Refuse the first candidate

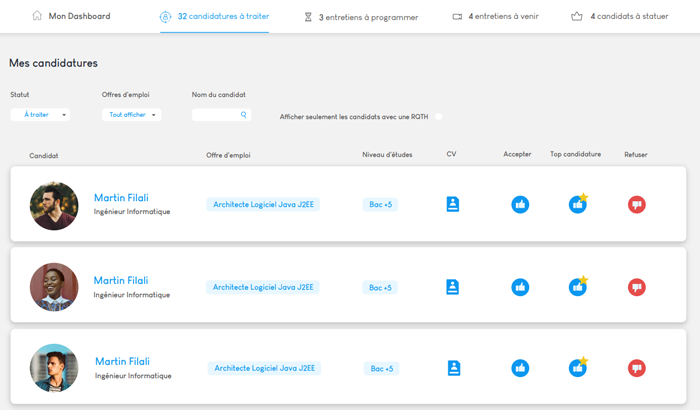point(637,204)
